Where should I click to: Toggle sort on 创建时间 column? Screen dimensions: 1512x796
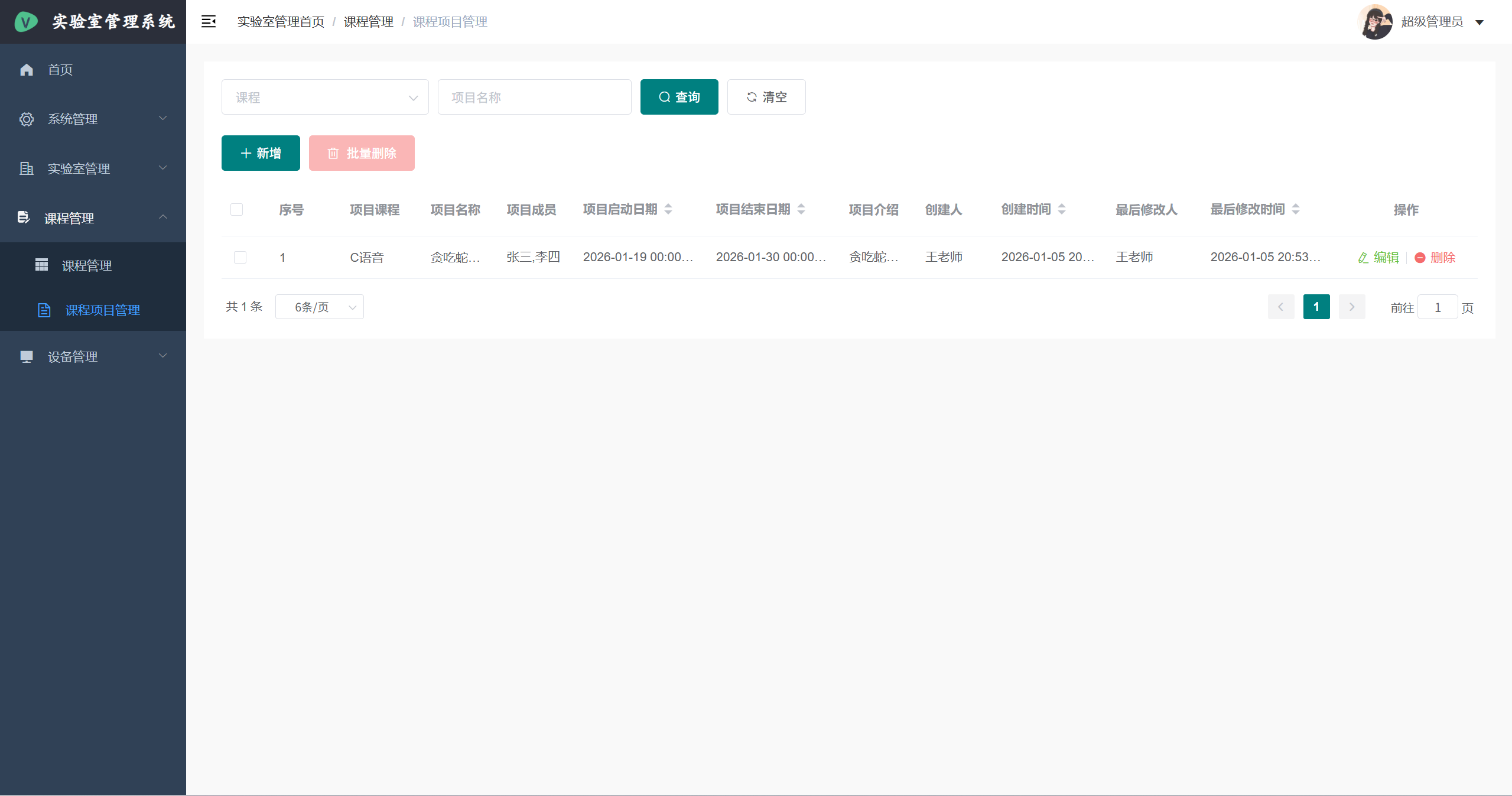[1062, 209]
